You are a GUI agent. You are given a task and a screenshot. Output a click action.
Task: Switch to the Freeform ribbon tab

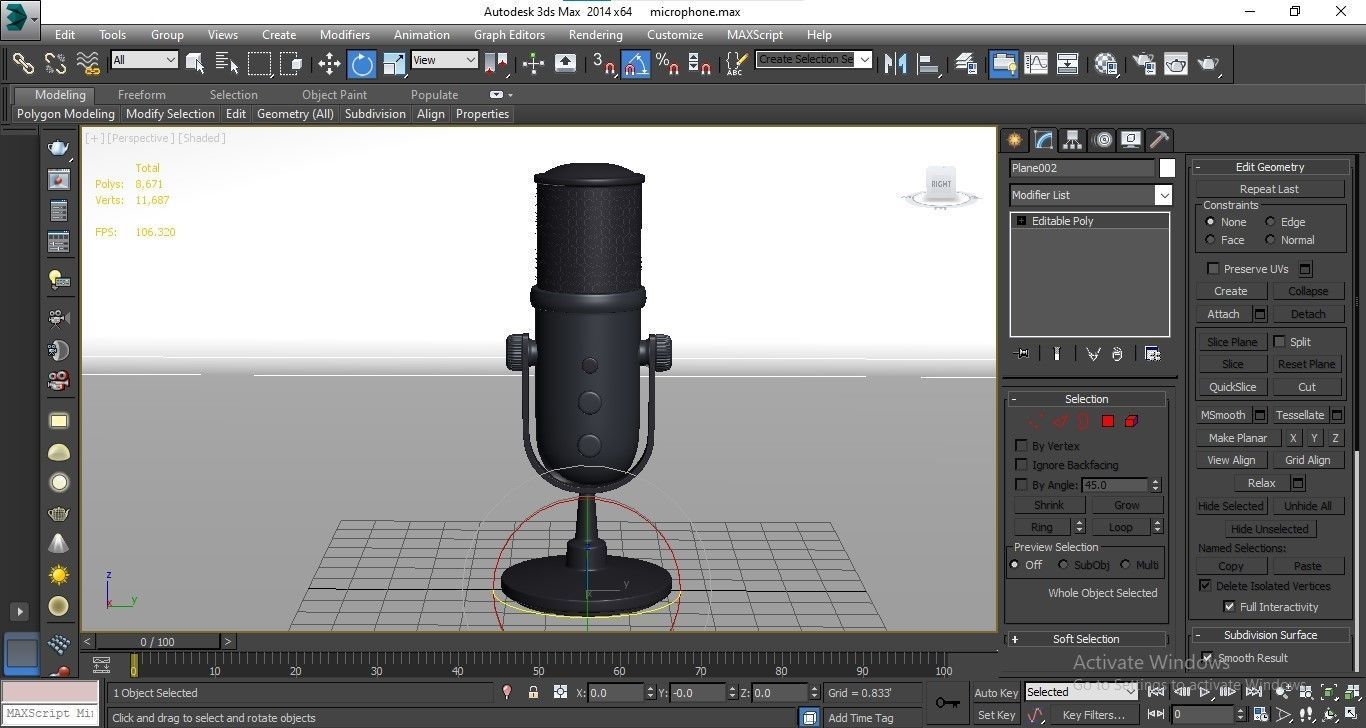[x=142, y=95]
